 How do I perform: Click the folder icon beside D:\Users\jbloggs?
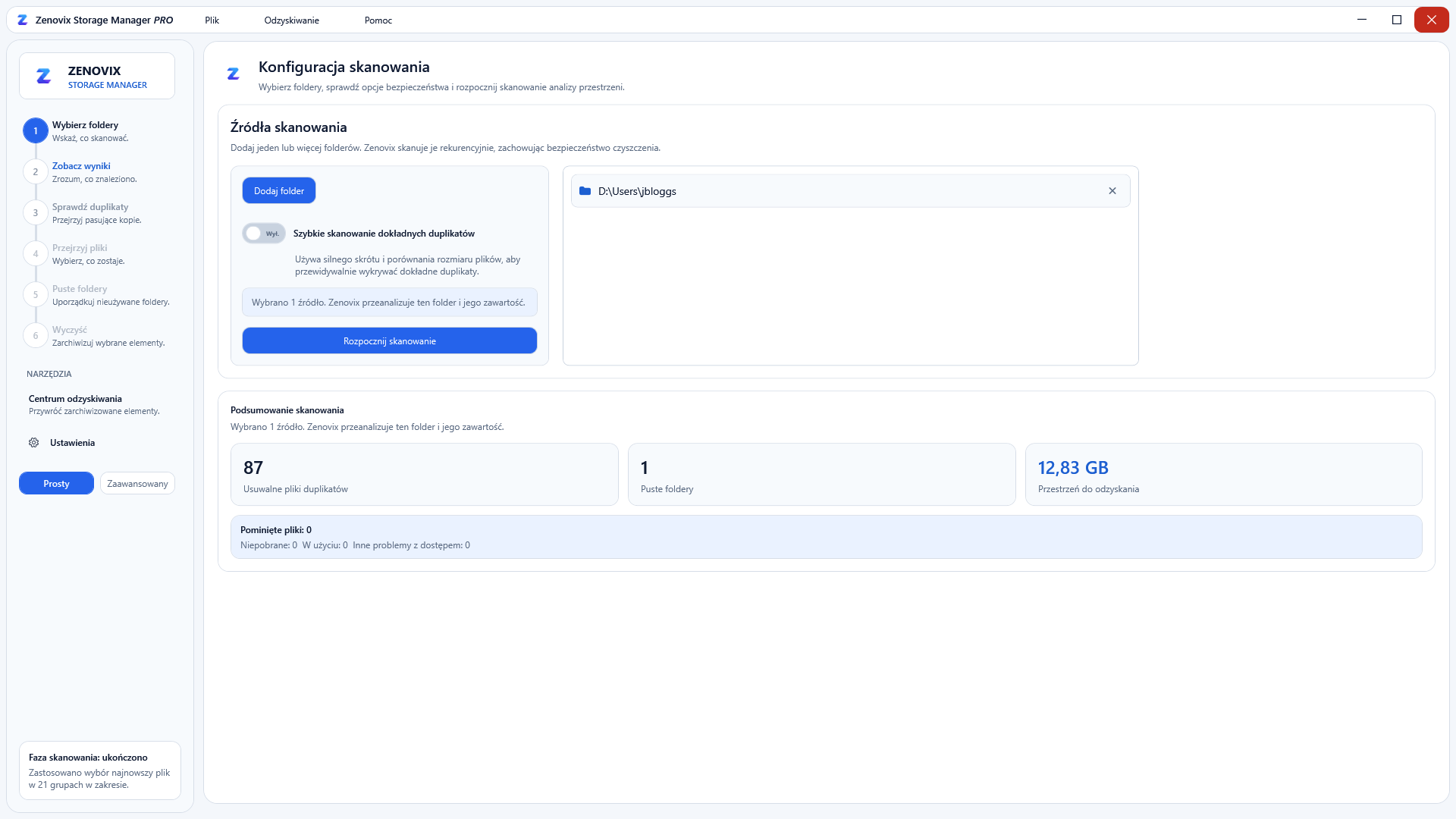click(x=585, y=191)
